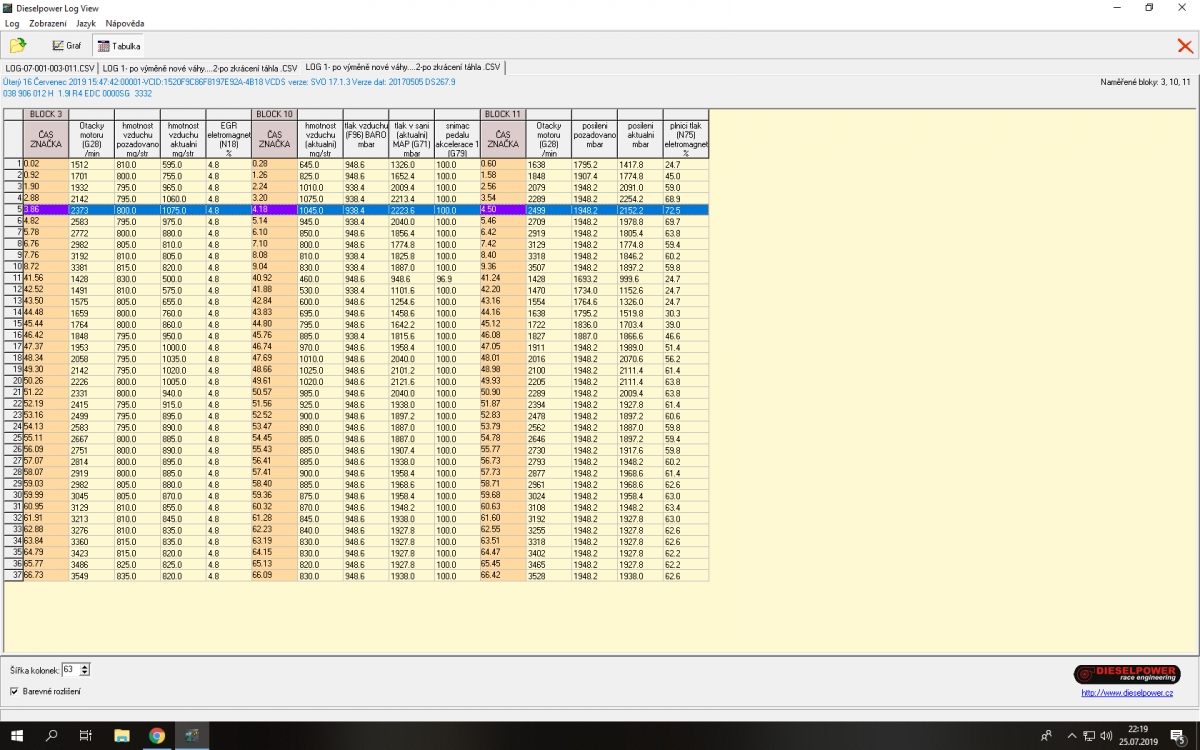Show hidden tray icons chevron

[x=1071, y=736]
